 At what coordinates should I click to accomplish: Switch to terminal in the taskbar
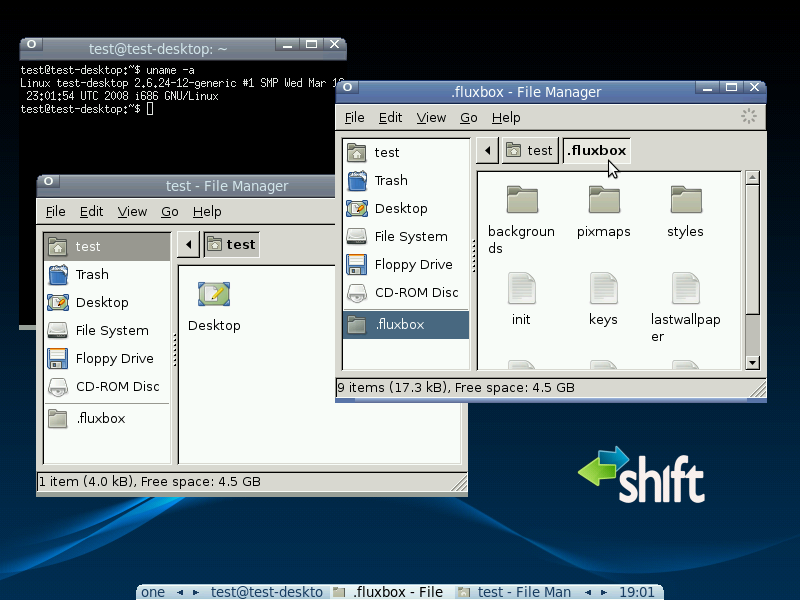[x=266, y=592]
